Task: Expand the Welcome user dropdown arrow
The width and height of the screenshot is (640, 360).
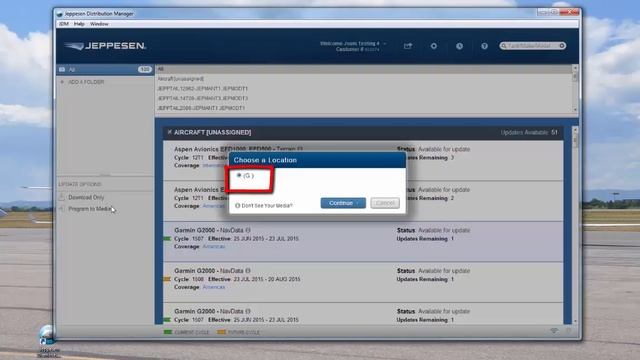Action: tap(384, 43)
